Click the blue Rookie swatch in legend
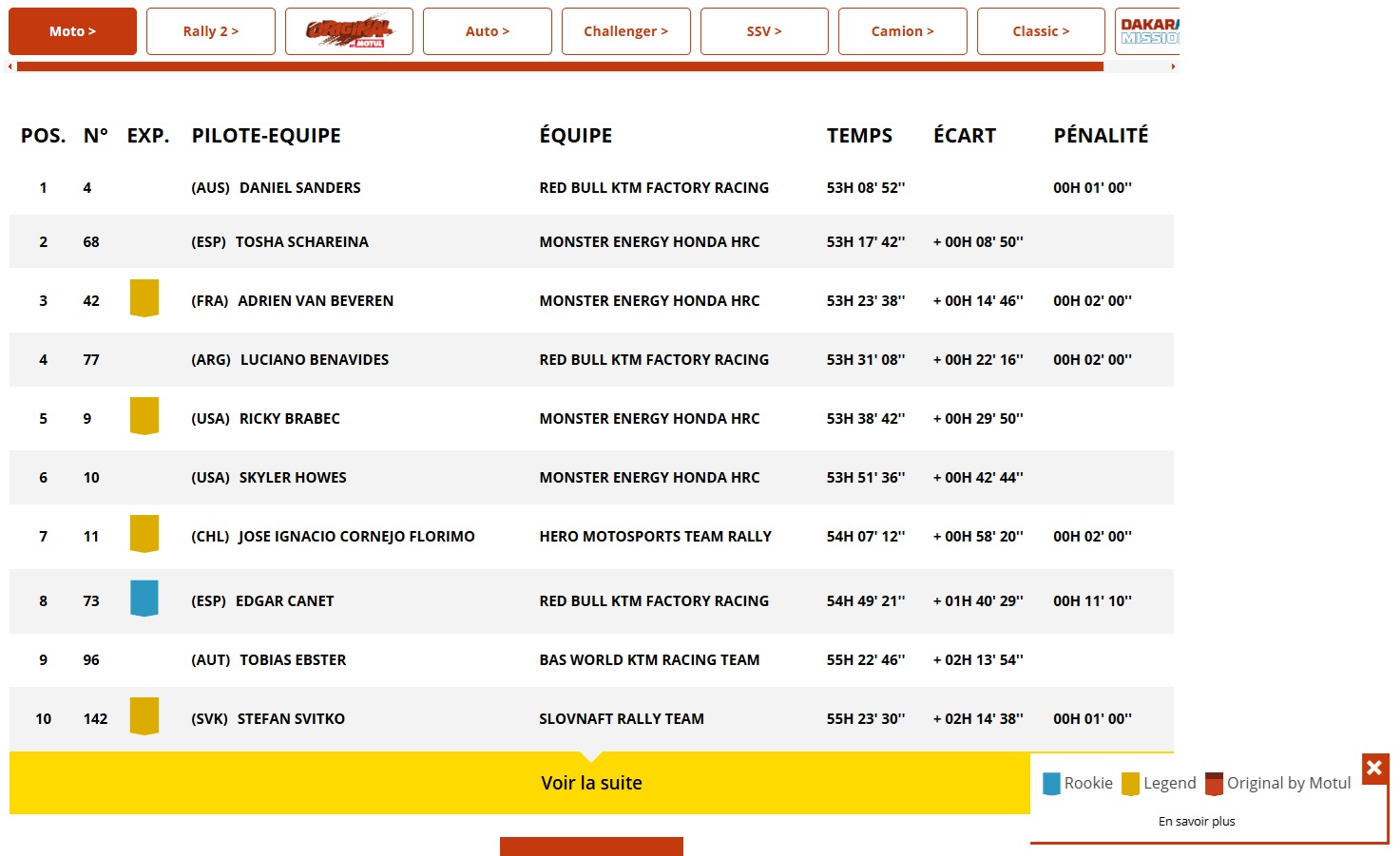 click(x=1051, y=784)
